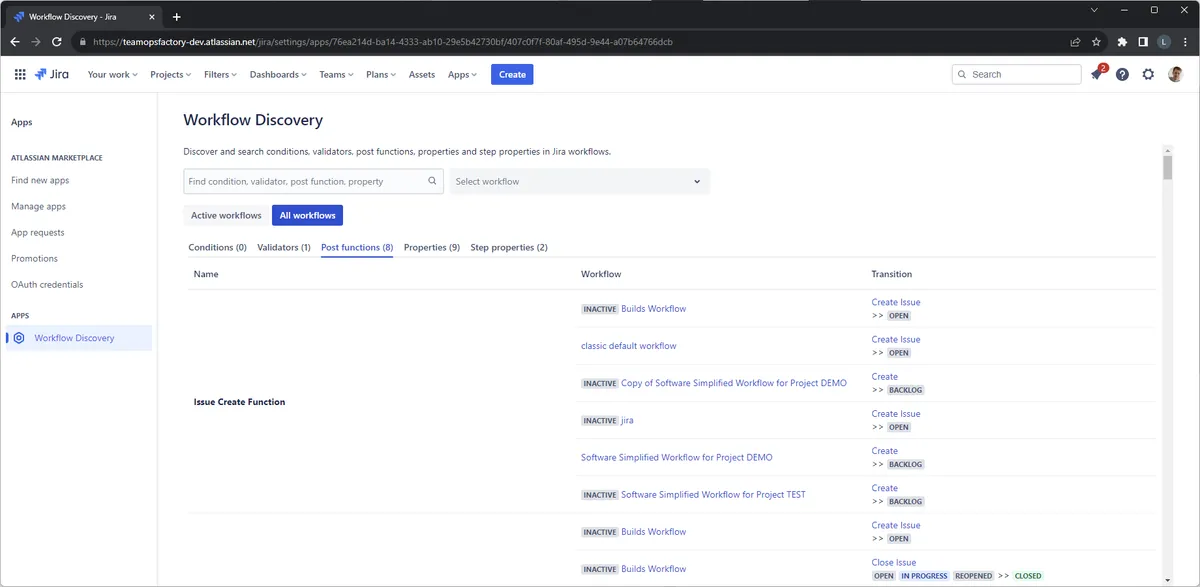Image resolution: width=1200 pixels, height=587 pixels.
Task: Toggle to Active workflows
Action: pyautogui.click(x=226, y=215)
